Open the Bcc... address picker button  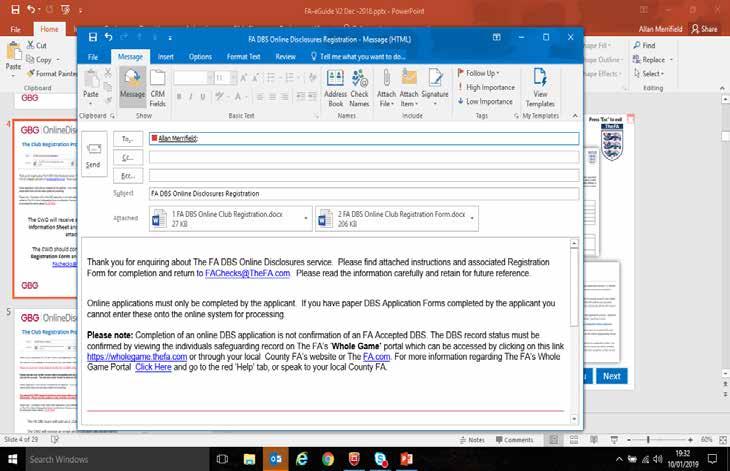click(128, 176)
